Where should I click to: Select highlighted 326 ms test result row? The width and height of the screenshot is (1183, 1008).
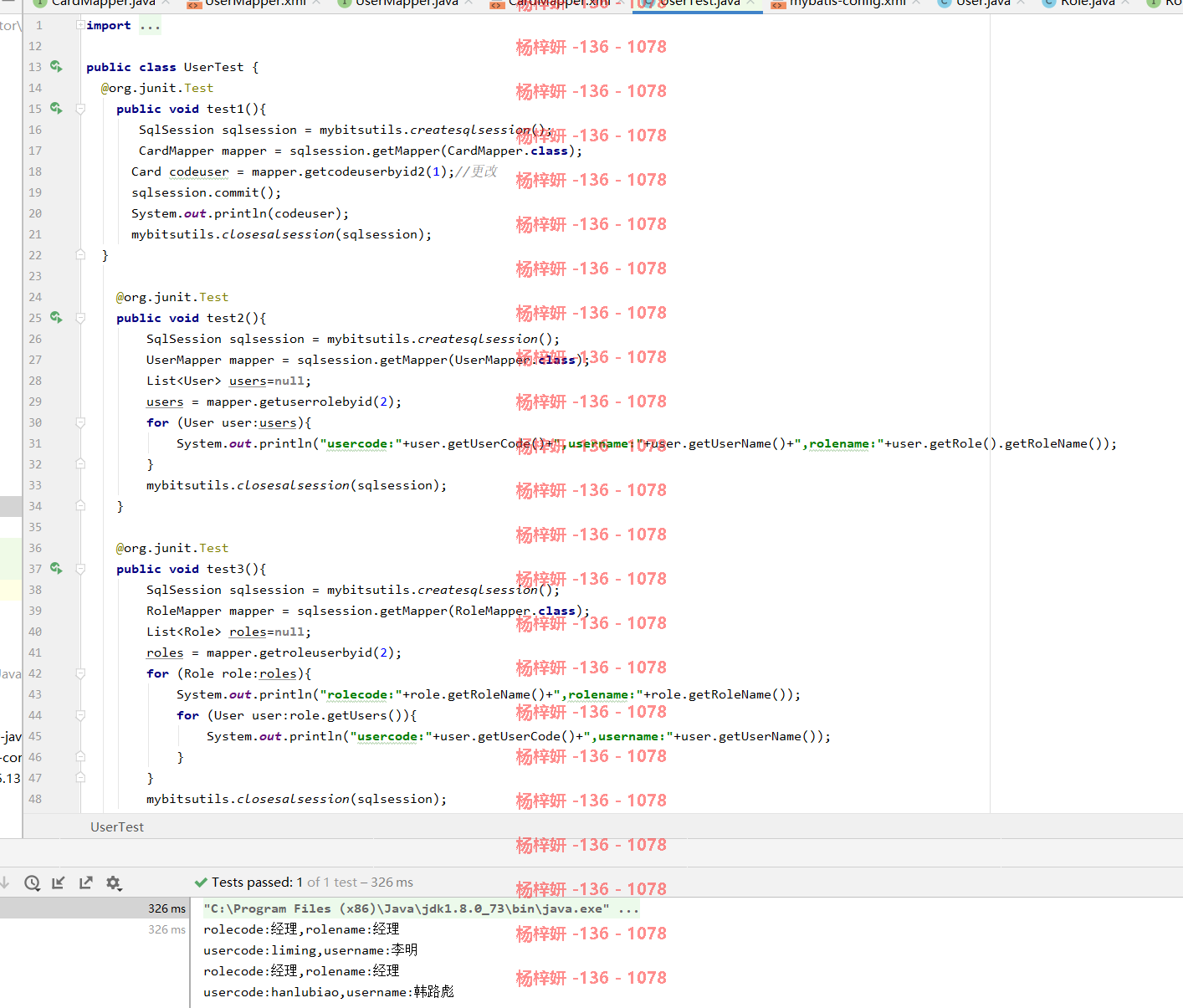click(x=95, y=908)
